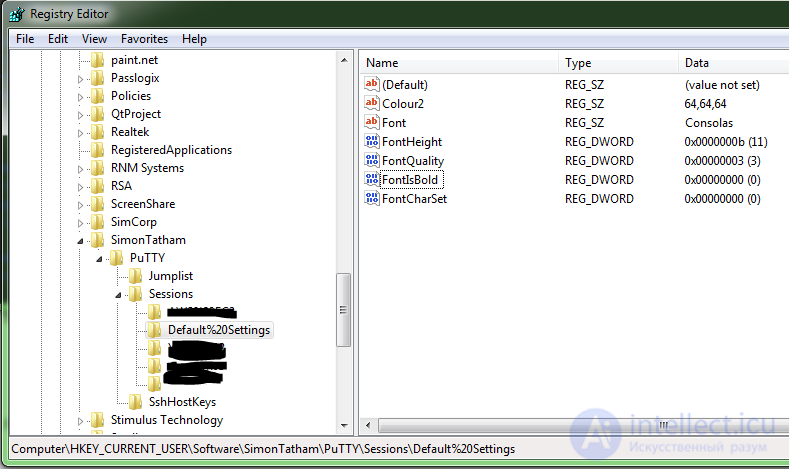Expand the ScreenShare key
This screenshot has height=469, width=789.
(x=81, y=205)
